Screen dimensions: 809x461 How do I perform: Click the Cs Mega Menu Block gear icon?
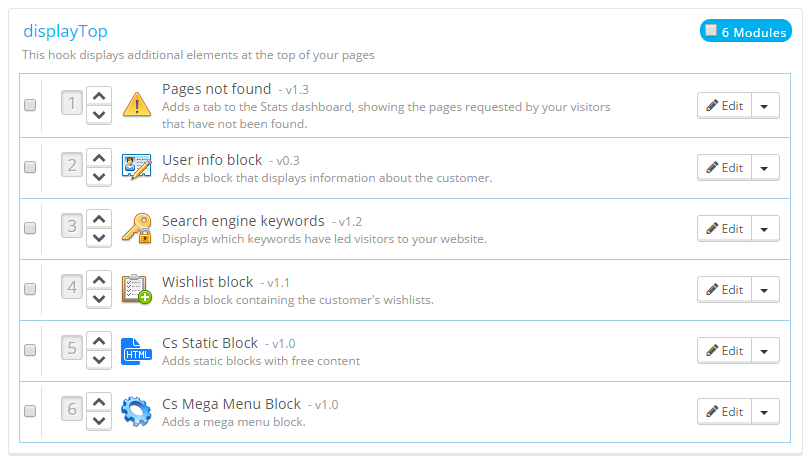(x=136, y=411)
